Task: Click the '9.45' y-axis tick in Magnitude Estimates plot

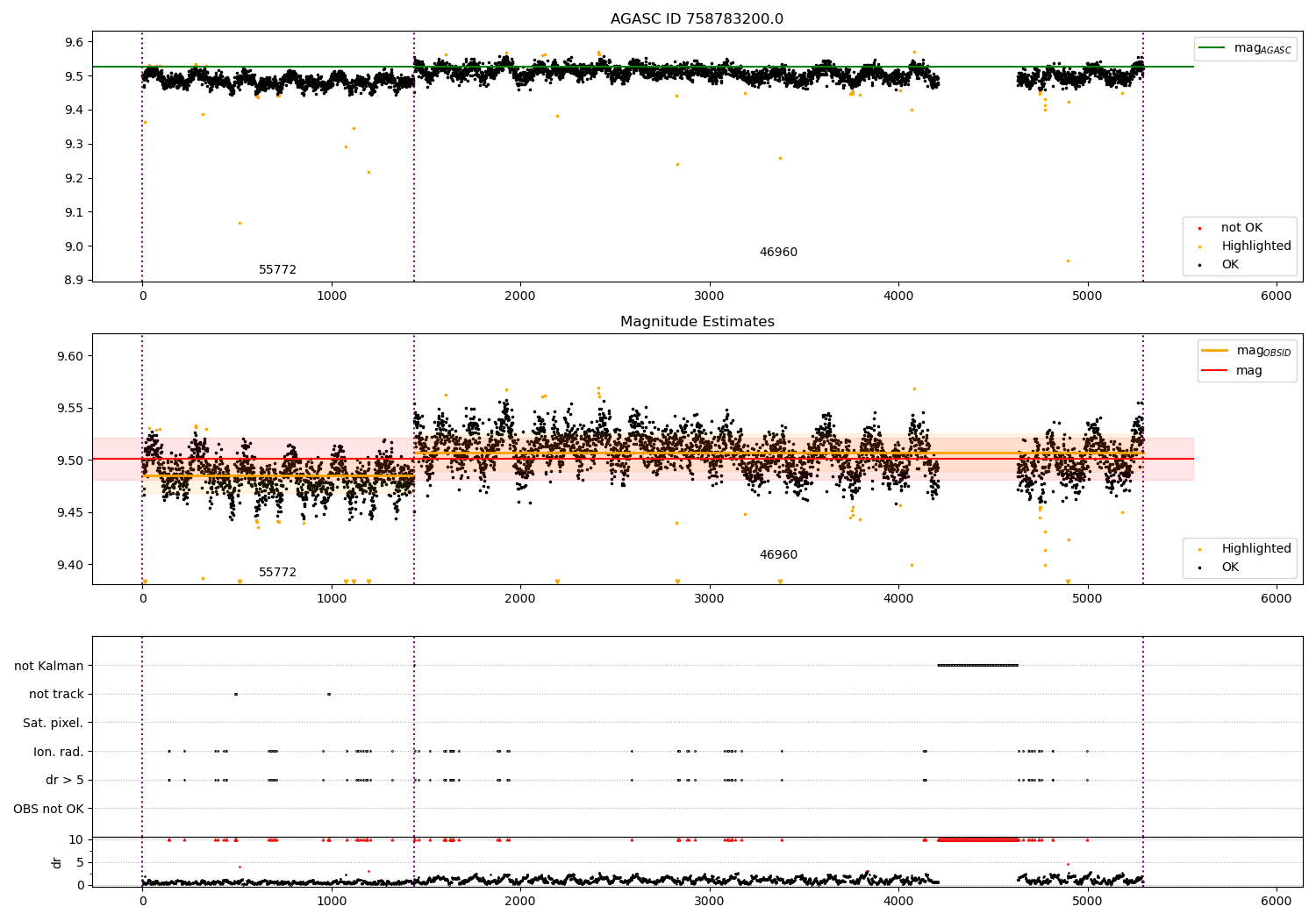Action: [x=70, y=513]
